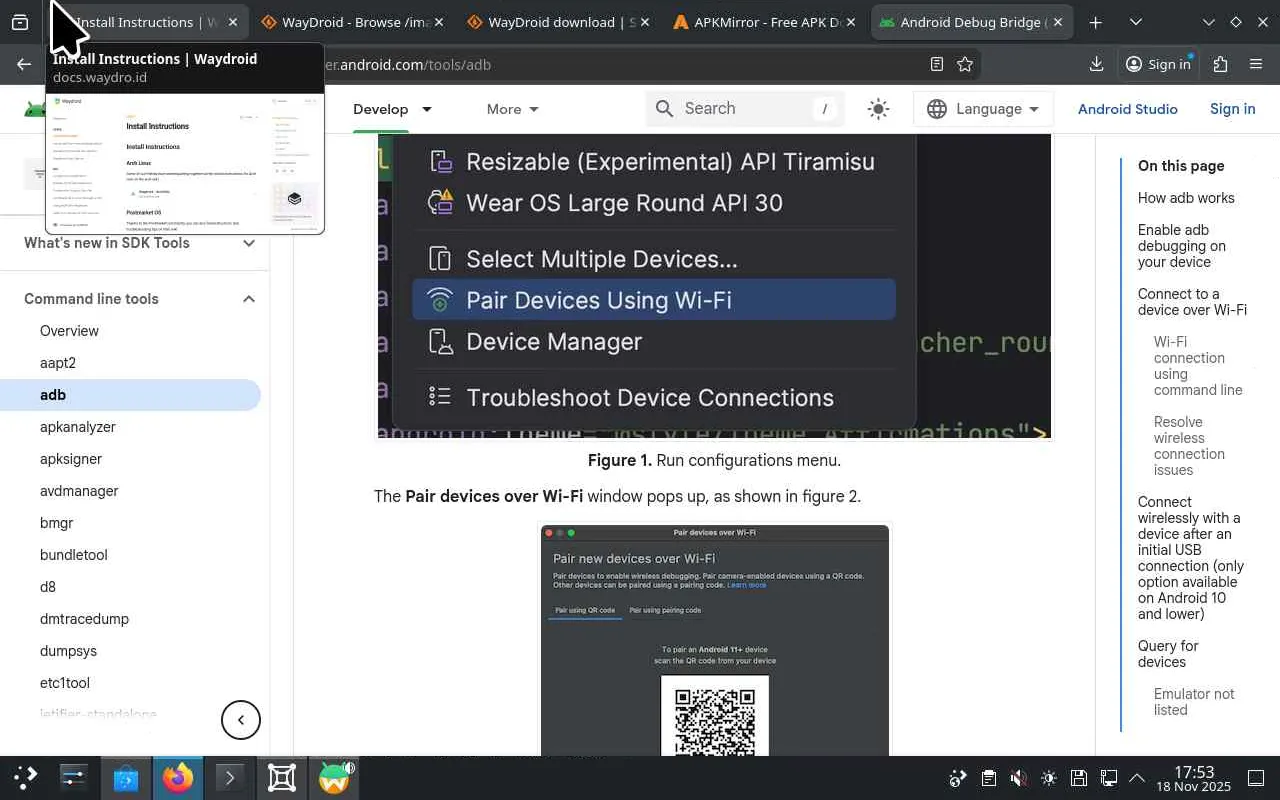The height and width of the screenshot is (800, 1280).
Task: Open dmtracedump in the sidebar
Action: tap(84, 619)
